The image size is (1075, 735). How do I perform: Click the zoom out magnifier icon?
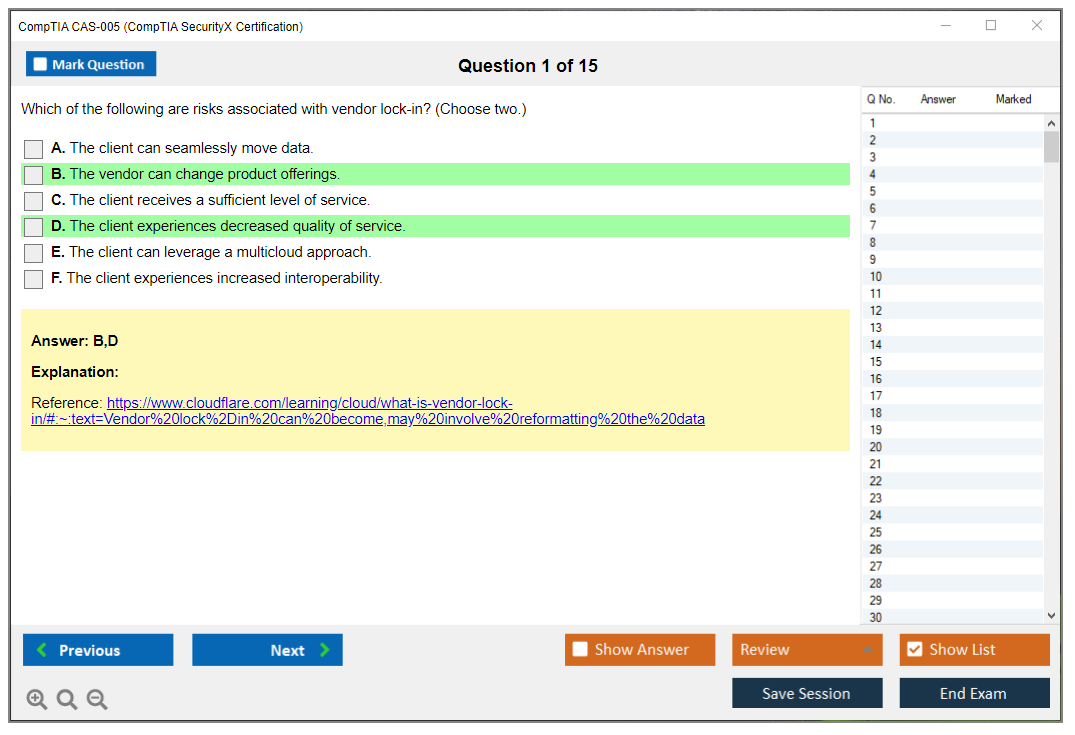point(96,699)
